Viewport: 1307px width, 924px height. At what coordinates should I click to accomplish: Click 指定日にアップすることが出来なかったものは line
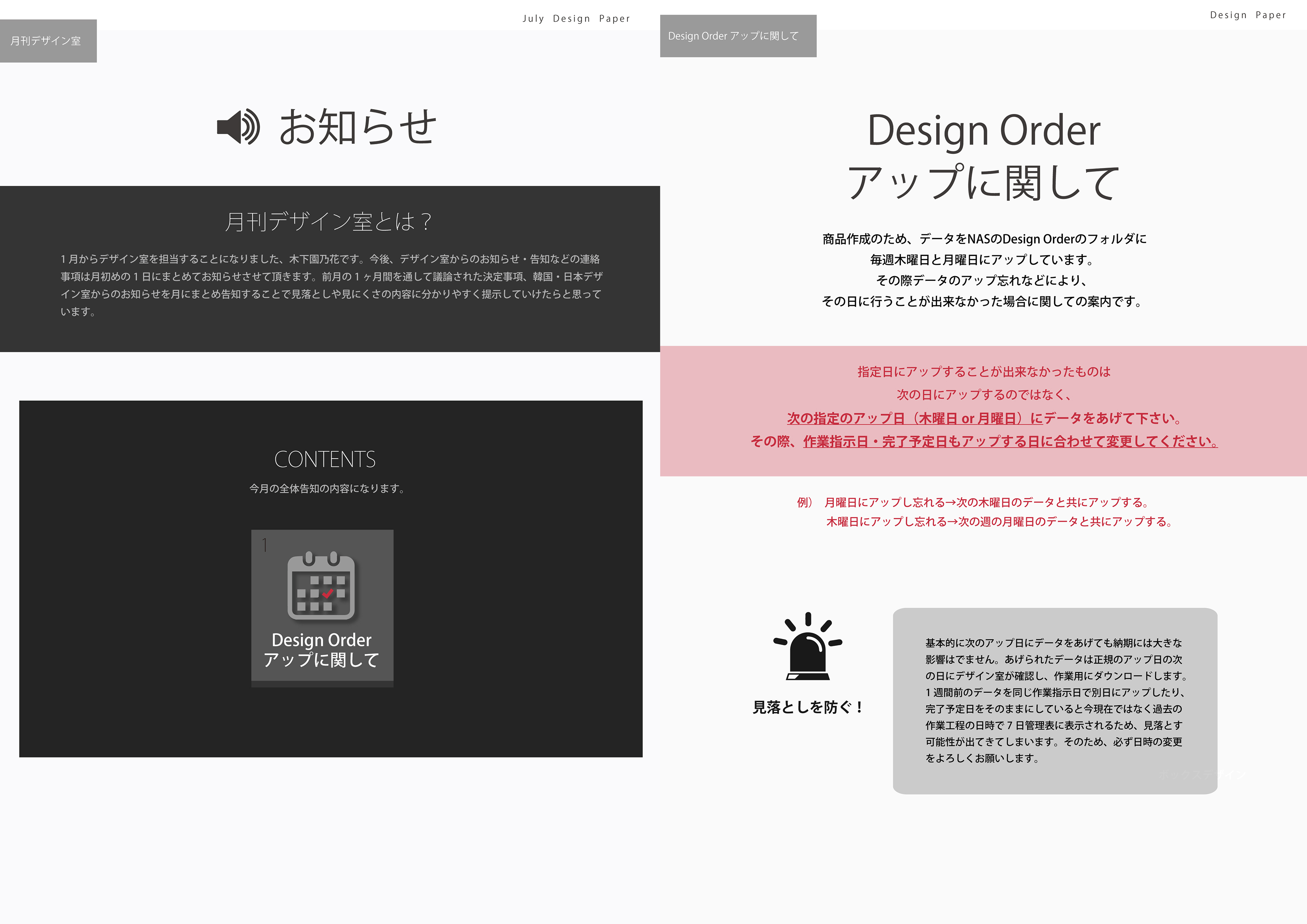pyautogui.click(x=984, y=372)
